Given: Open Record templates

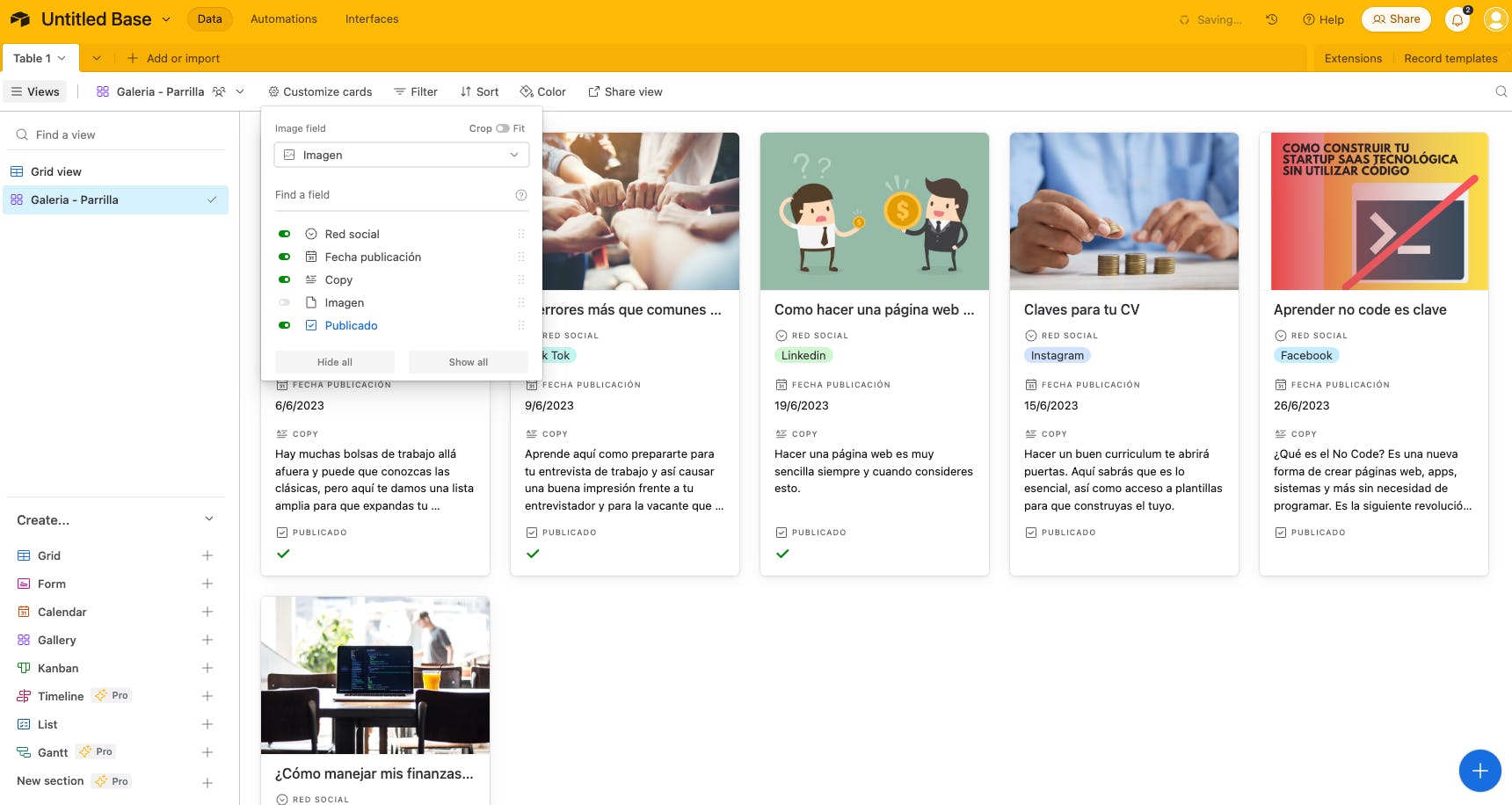Looking at the screenshot, I should click(x=1450, y=58).
